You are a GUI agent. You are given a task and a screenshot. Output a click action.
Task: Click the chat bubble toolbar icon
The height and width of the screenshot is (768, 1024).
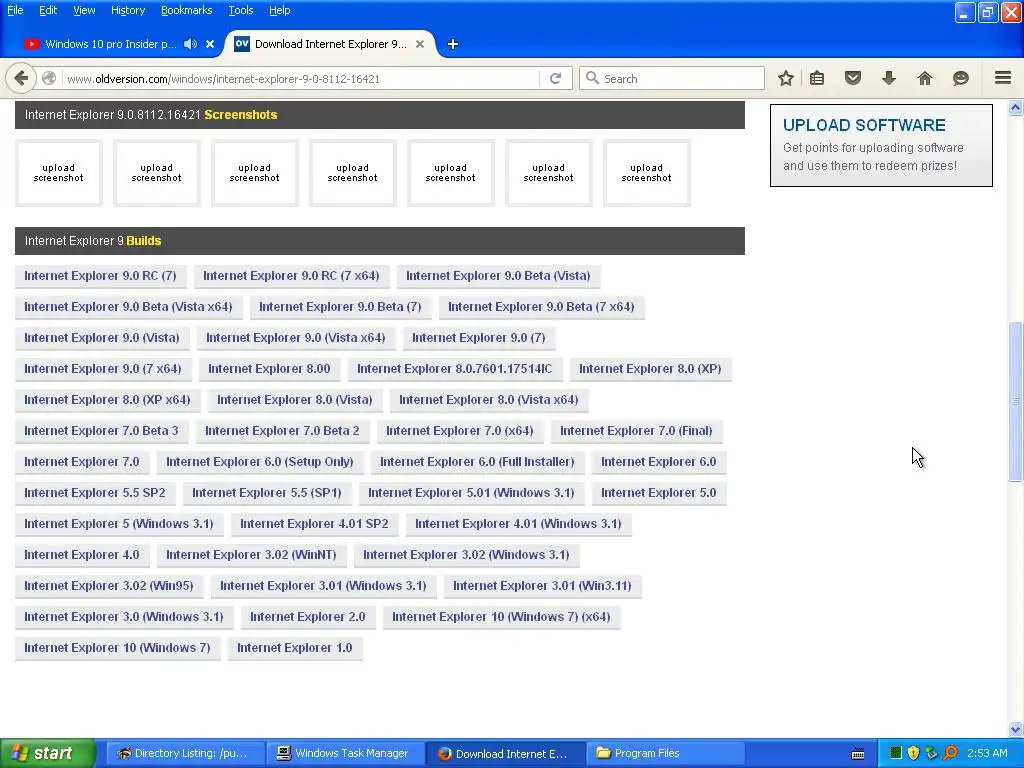[x=961, y=78]
